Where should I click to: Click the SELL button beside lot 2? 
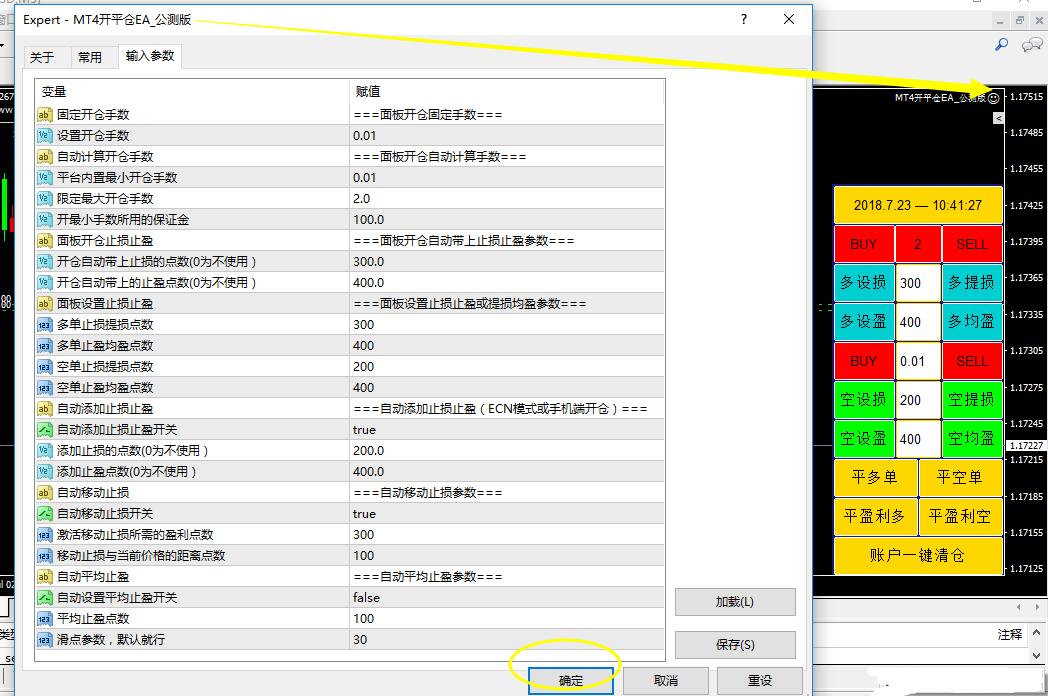tap(972, 244)
